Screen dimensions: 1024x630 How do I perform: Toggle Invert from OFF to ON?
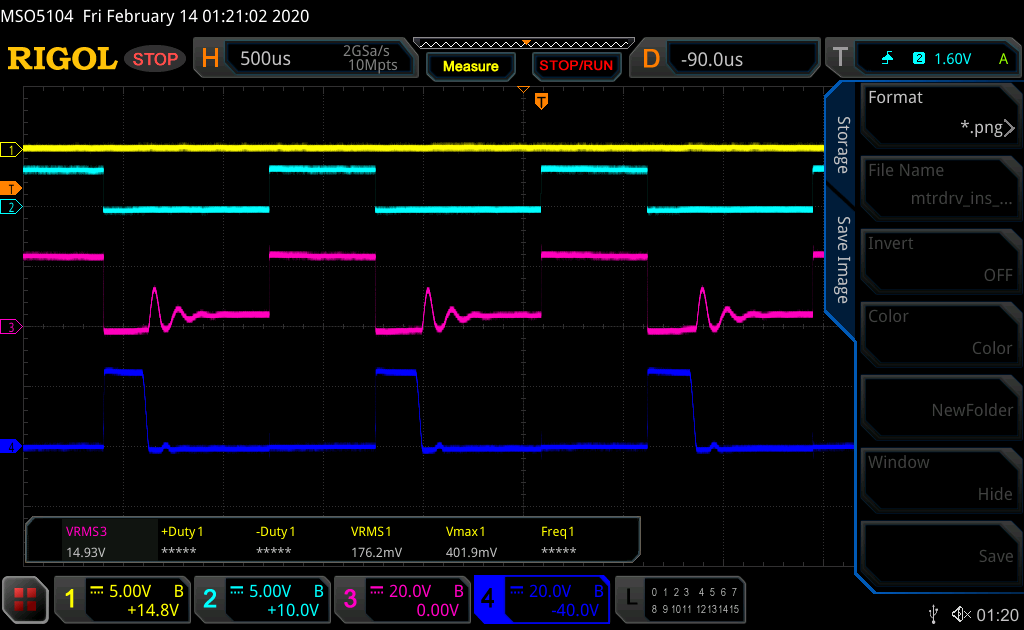click(x=940, y=261)
